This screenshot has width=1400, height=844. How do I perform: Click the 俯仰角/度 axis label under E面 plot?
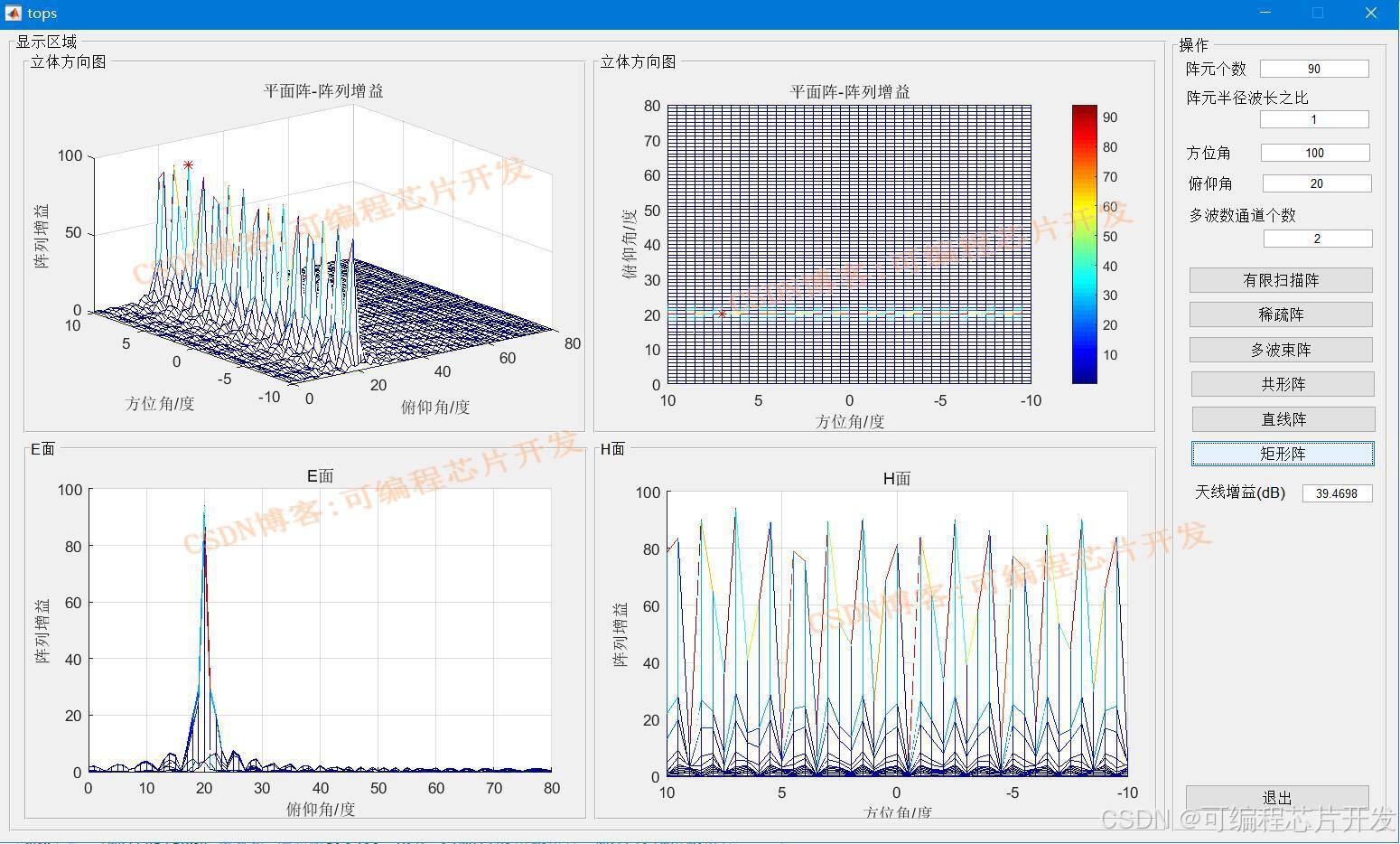point(321,810)
